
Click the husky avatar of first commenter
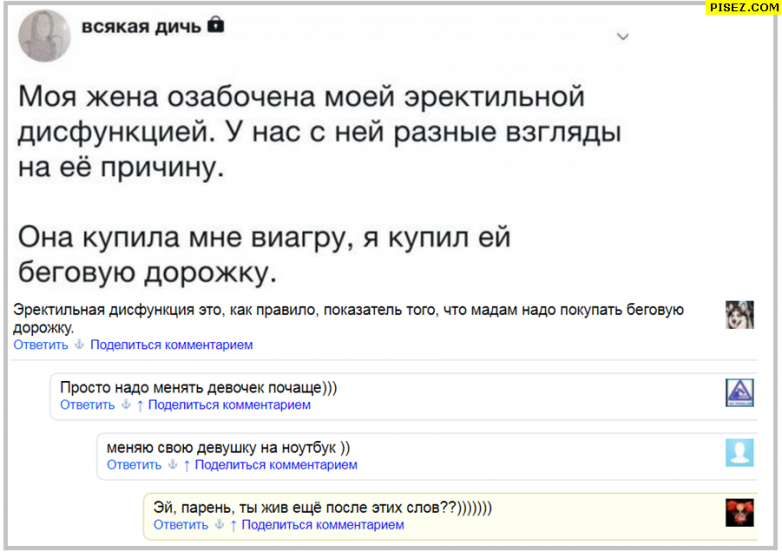[739, 314]
